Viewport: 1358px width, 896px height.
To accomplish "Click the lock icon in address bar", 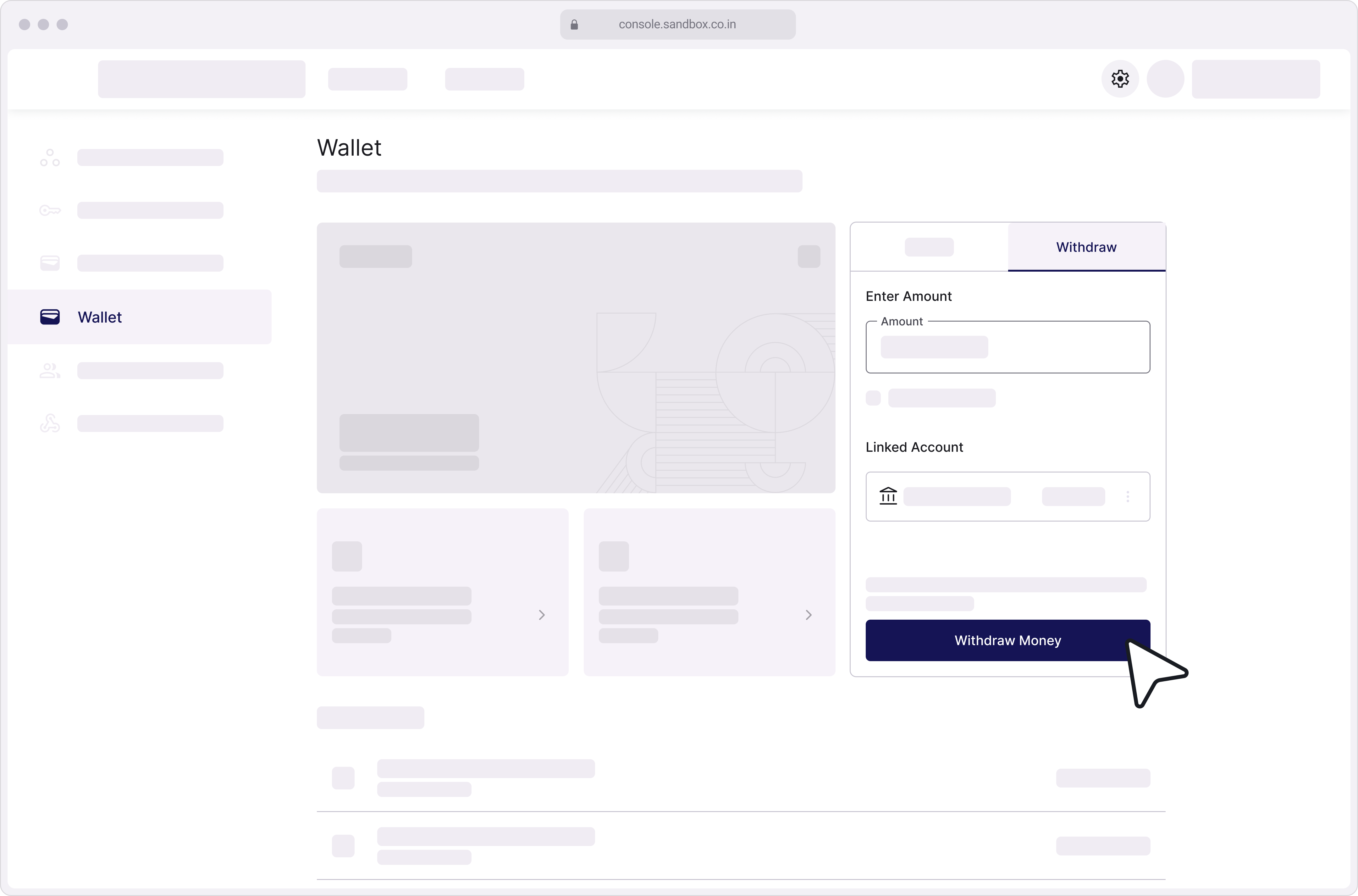I will (574, 25).
